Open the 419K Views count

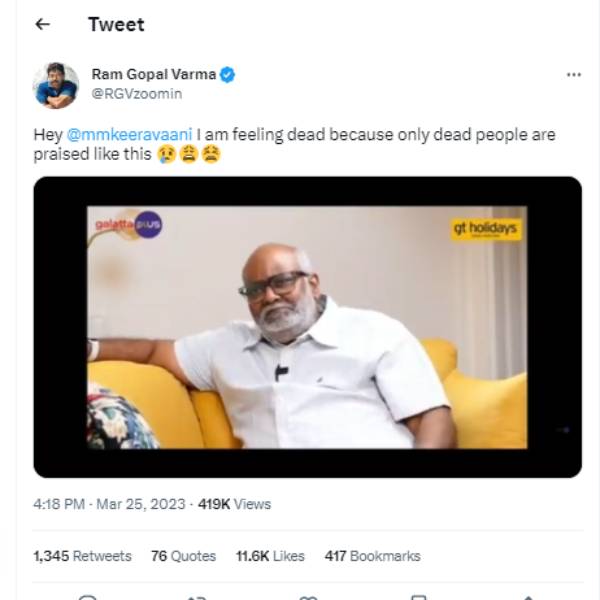(x=234, y=504)
